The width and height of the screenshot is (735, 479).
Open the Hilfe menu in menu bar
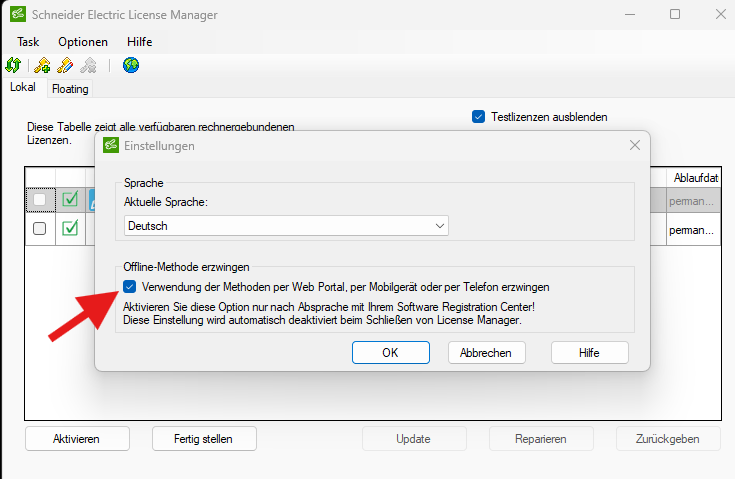[x=139, y=42]
